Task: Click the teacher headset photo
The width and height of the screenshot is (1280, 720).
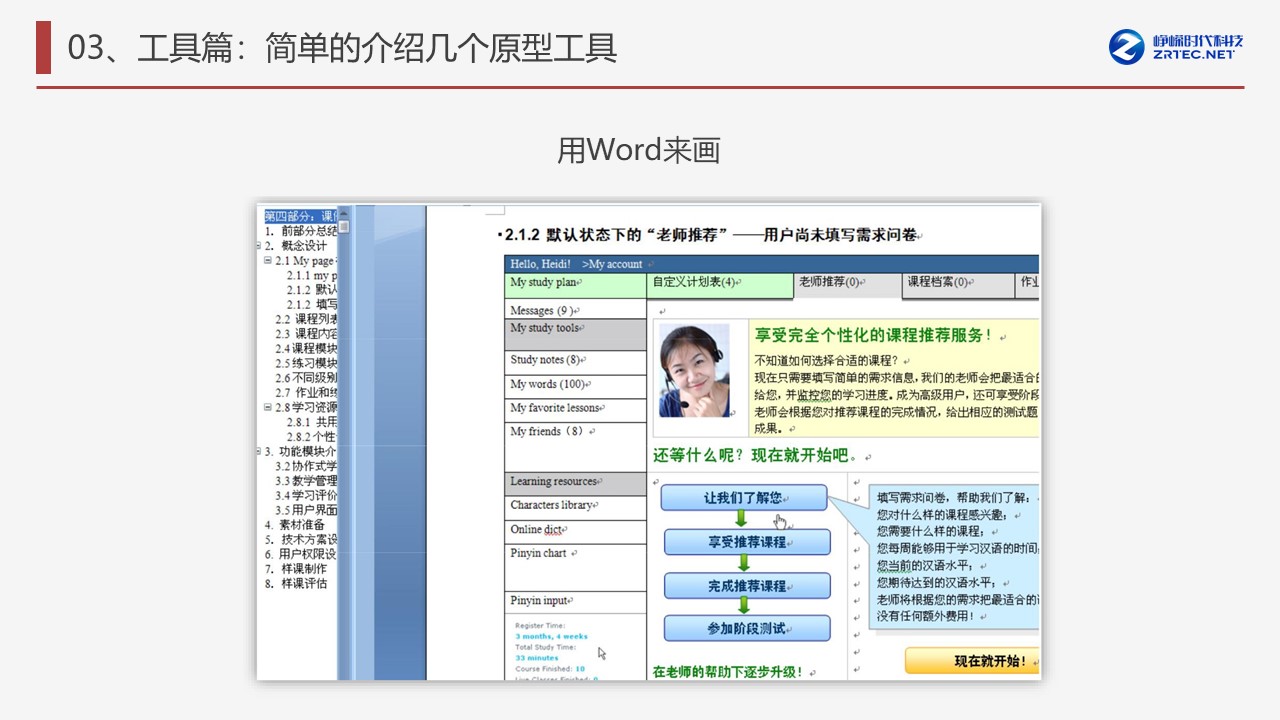Action: coord(693,372)
